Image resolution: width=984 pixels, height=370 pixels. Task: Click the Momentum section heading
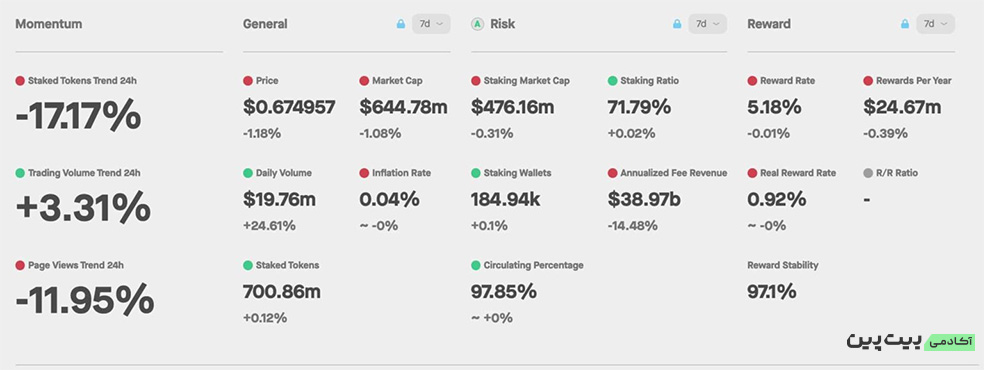tap(49, 24)
